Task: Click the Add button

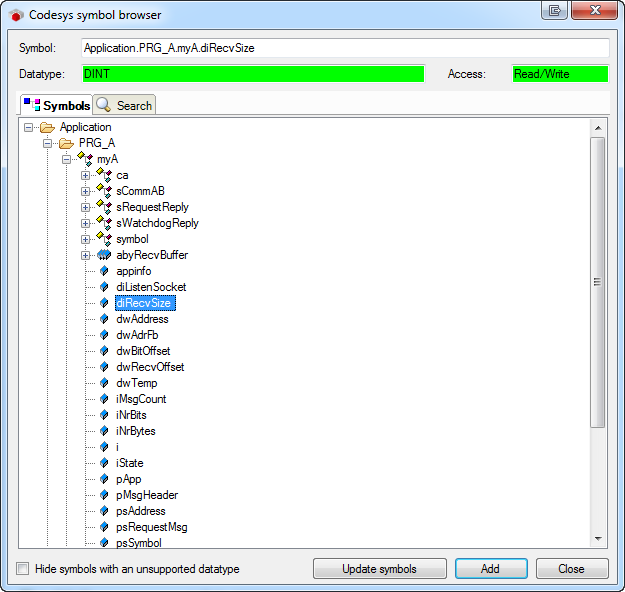Action: click(491, 568)
